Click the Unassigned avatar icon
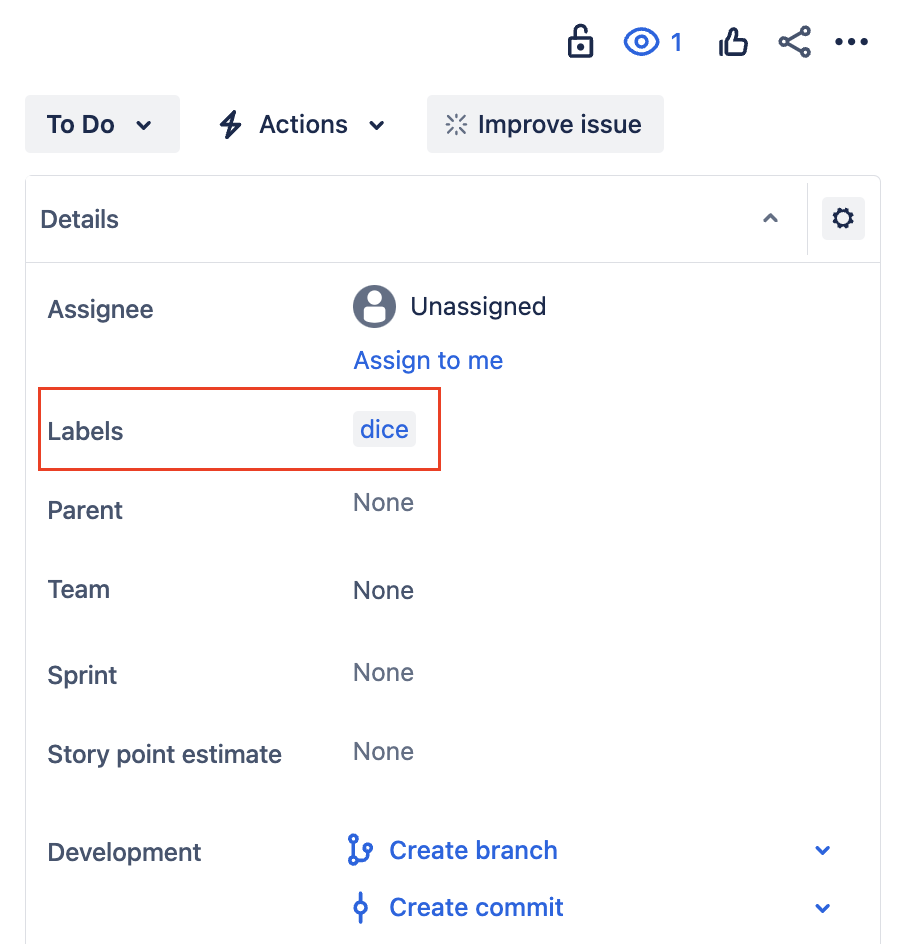The height and width of the screenshot is (944, 910). click(x=374, y=307)
